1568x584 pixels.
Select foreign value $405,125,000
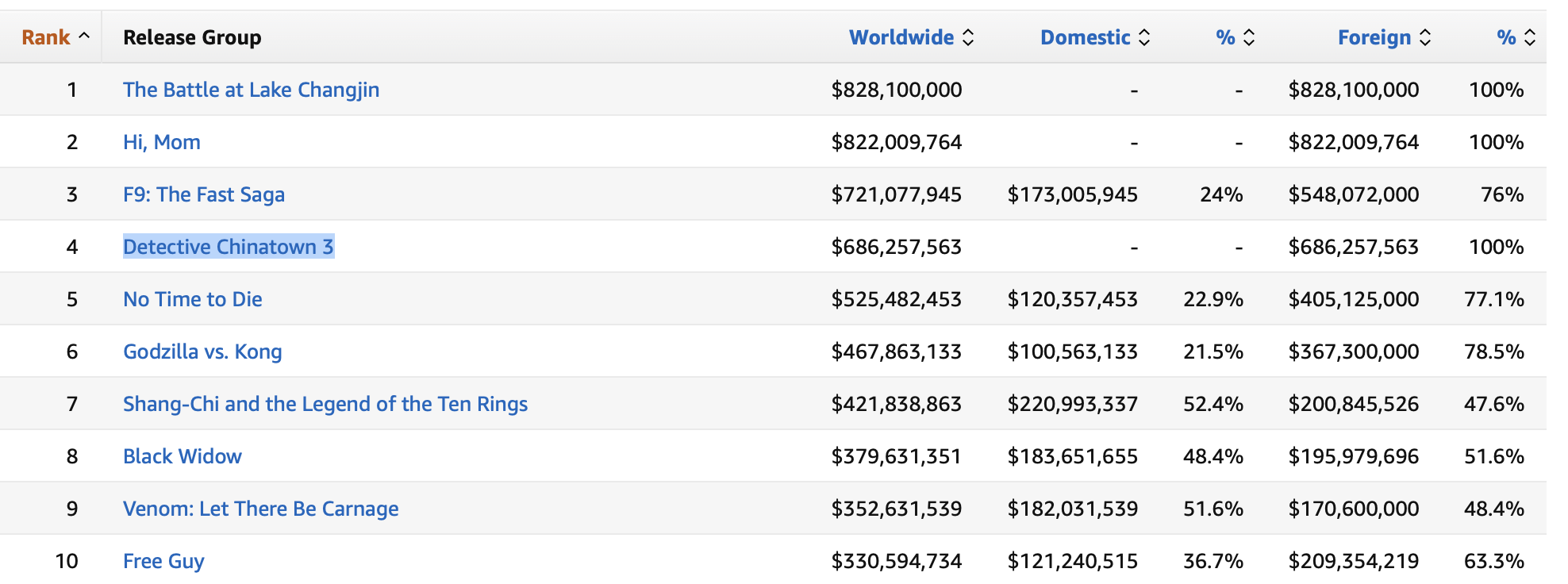[x=1354, y=299]
